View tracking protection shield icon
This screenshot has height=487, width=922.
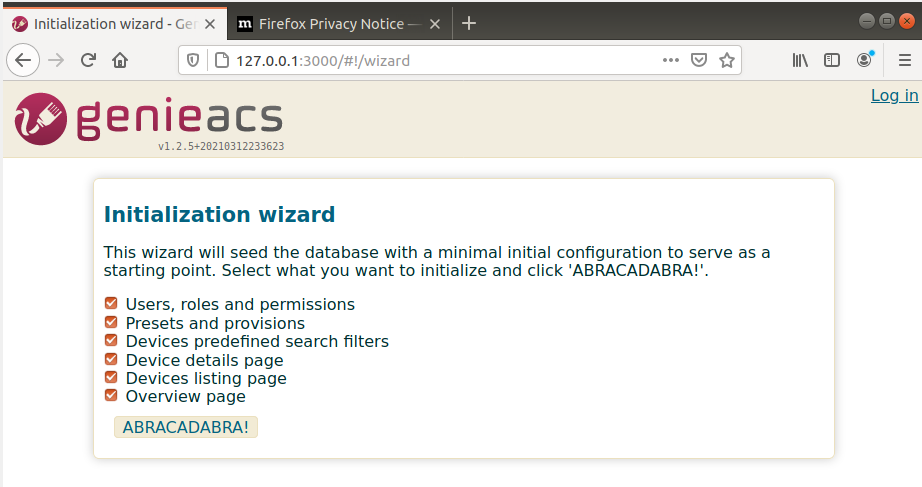click(193, 60)
